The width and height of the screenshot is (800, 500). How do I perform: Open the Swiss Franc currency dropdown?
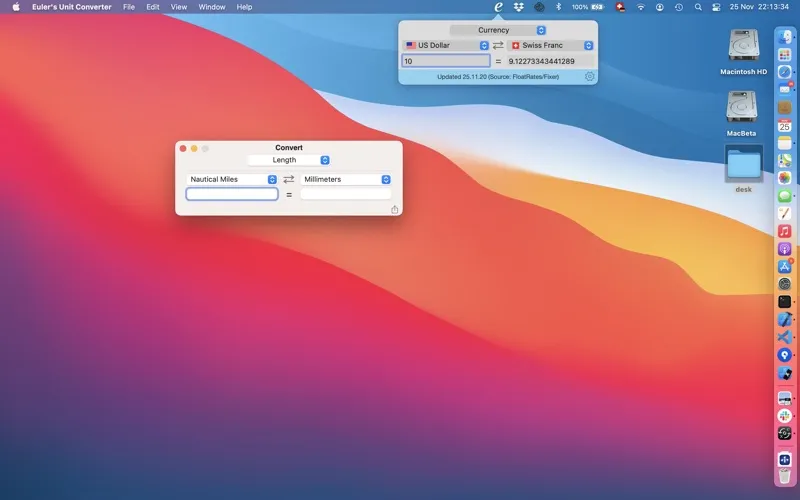(x=551, y=45)
